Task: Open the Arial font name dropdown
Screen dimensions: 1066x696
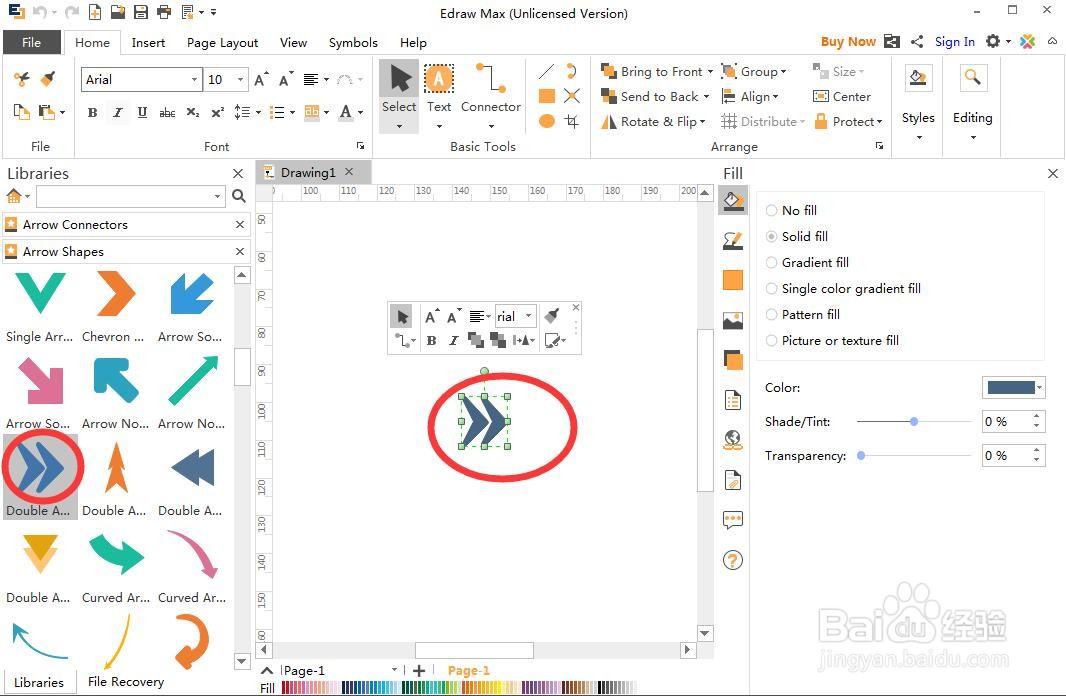Action: pos(194,80)
